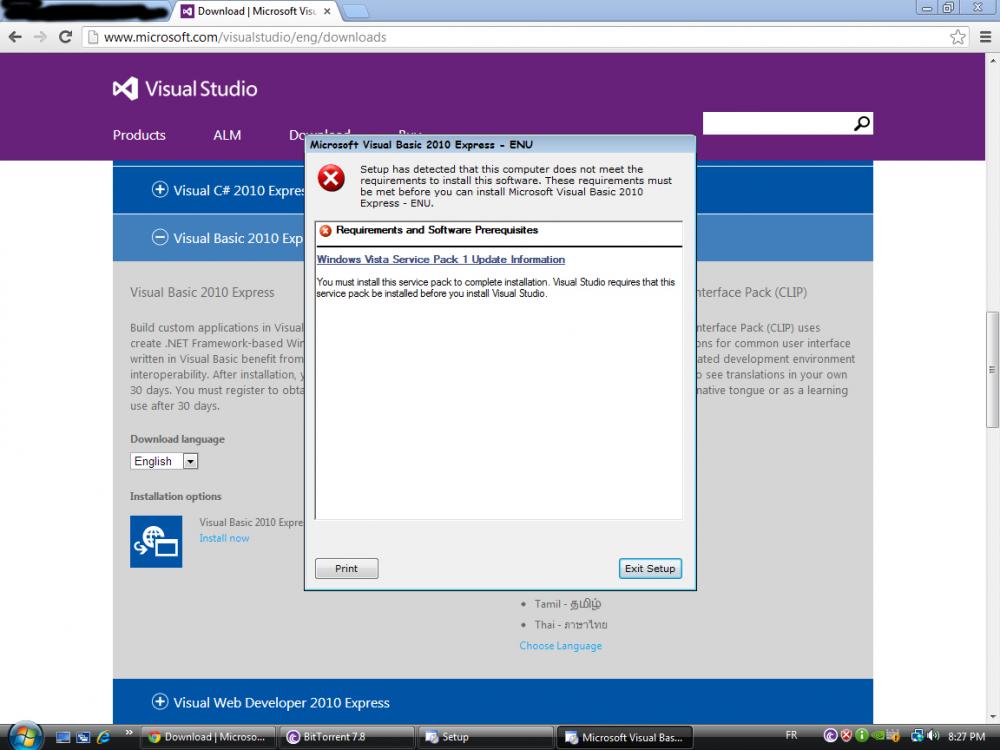Click the FR language indicator
Image resolution: width=1000 pixels, height=750 pixels.
[x=791, y=735]
